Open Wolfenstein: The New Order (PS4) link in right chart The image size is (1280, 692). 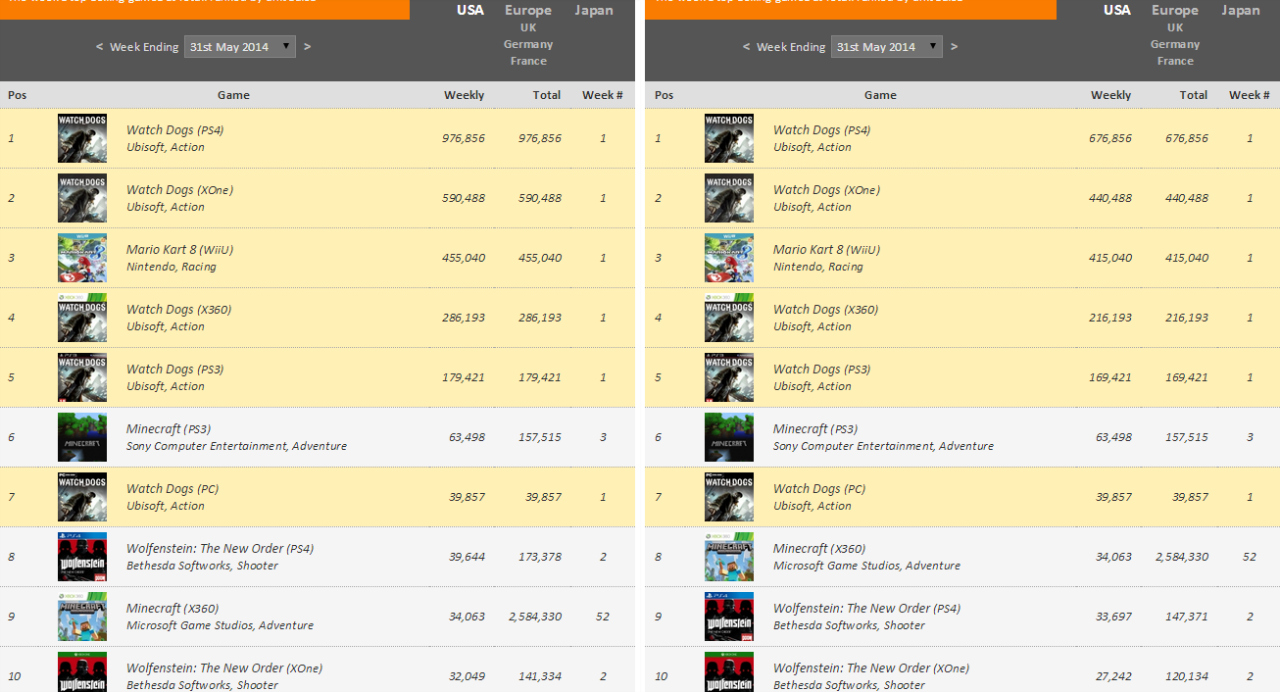point(866,608)
